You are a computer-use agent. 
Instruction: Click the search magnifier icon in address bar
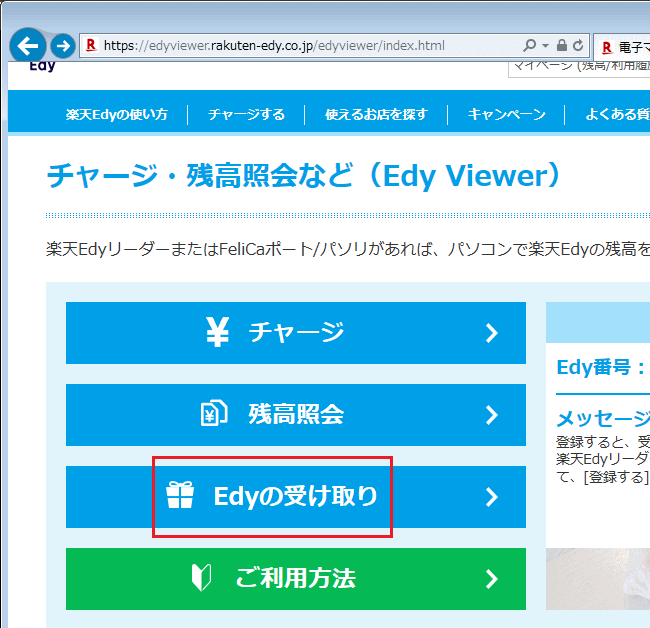tap(529, 45)
